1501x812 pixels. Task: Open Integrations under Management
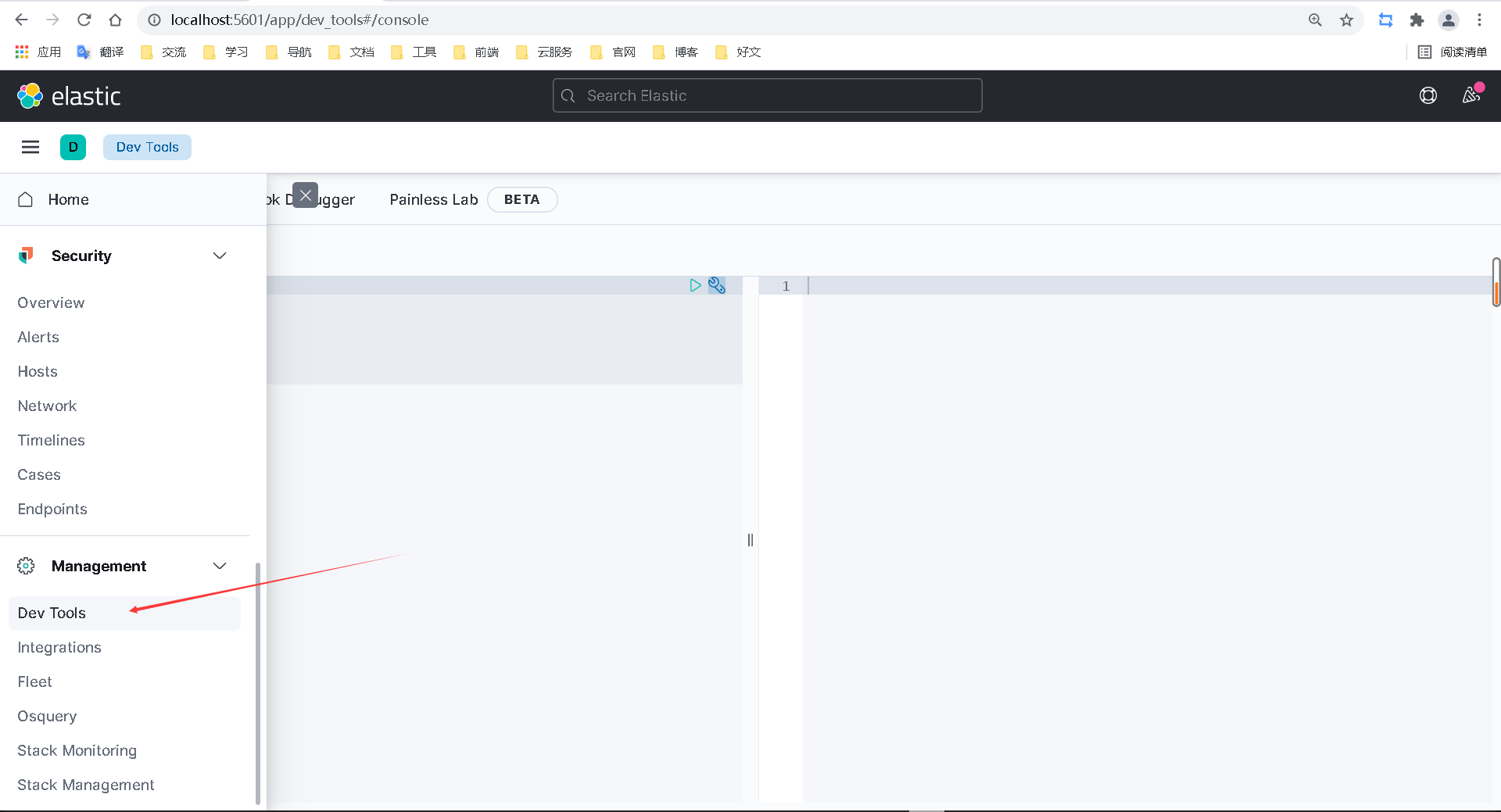(x=59, y=647)
